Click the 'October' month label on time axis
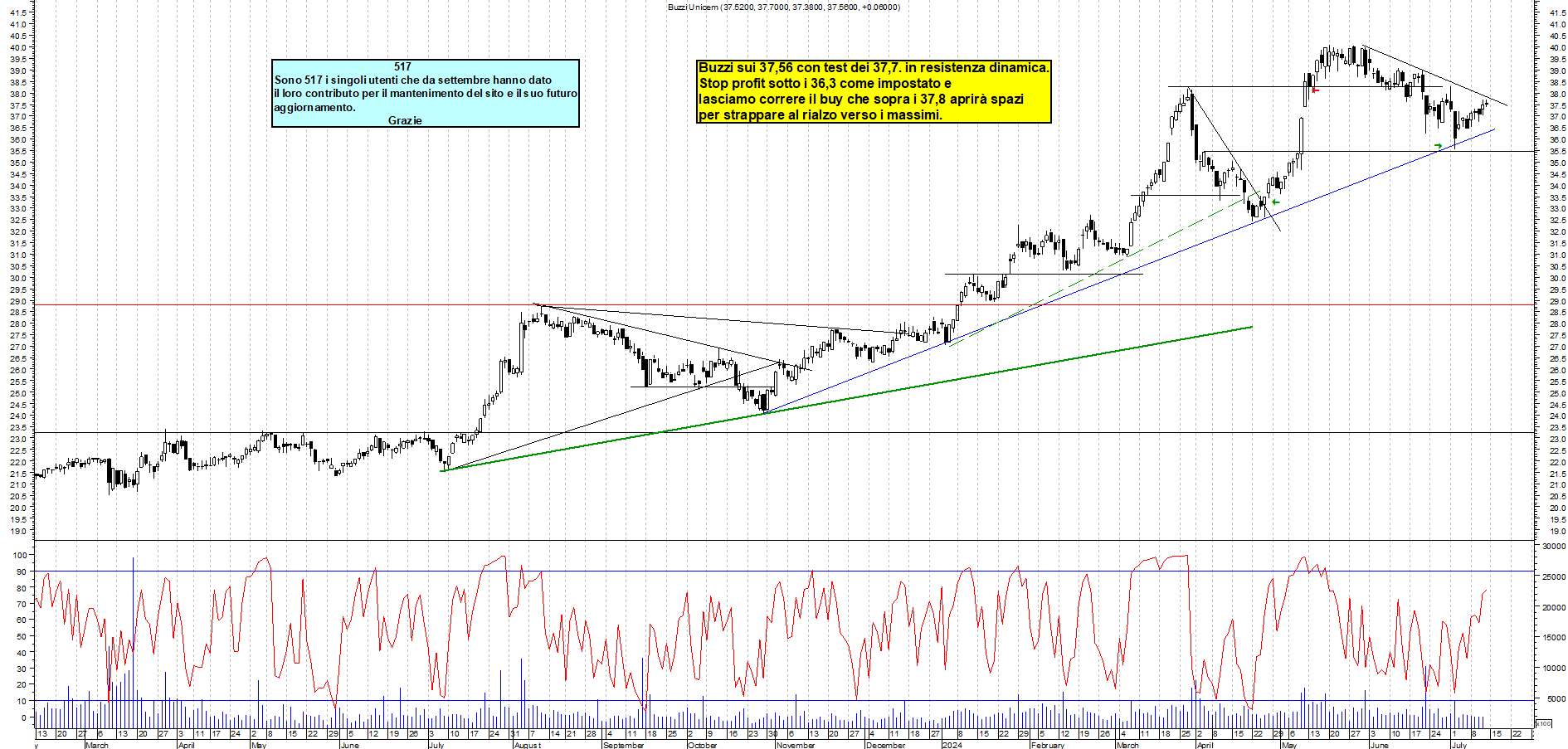The width and height of the screenshot is (1568, 749). tap(703, 745)
